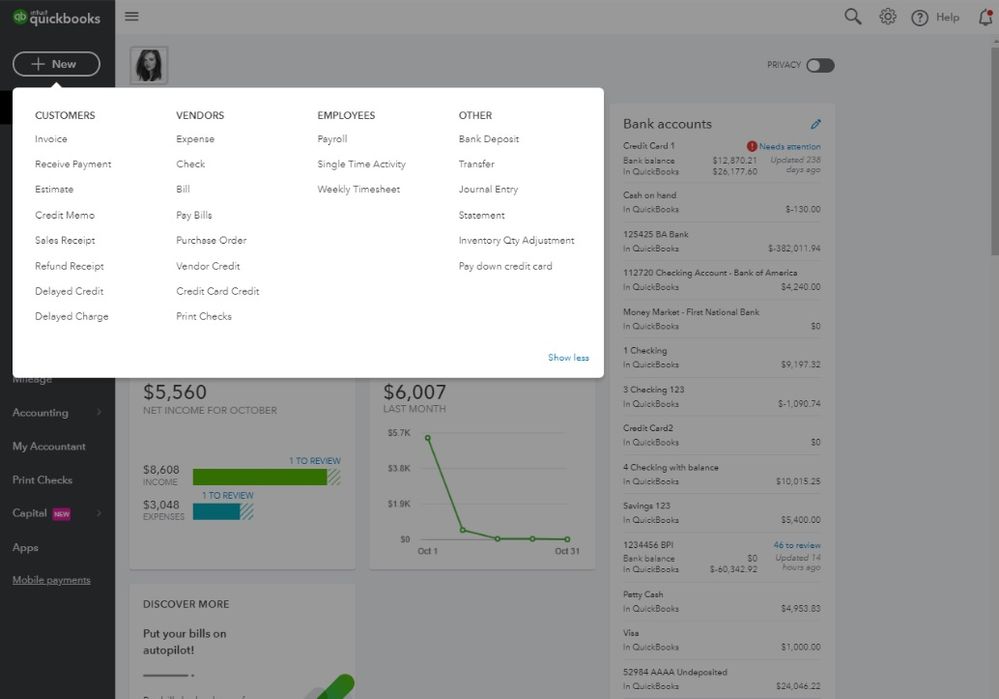Screen dimensions: 999x699
Task: Click 1 TO REVIEW above expenses bar
Action: click(227, 495)
